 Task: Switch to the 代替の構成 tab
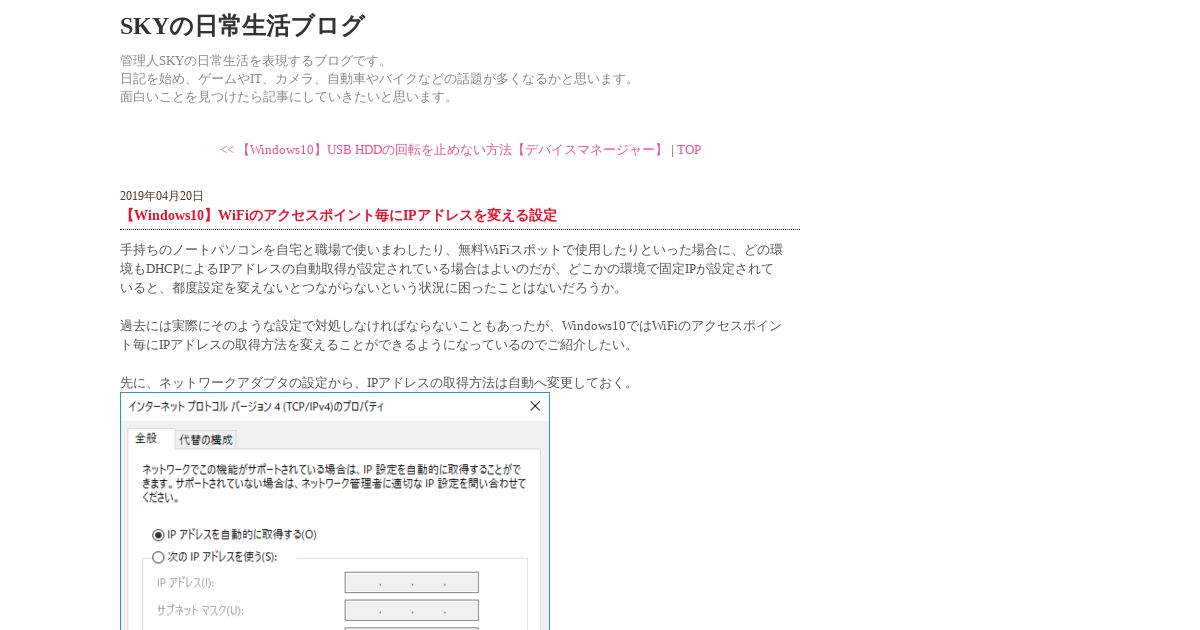206,440
